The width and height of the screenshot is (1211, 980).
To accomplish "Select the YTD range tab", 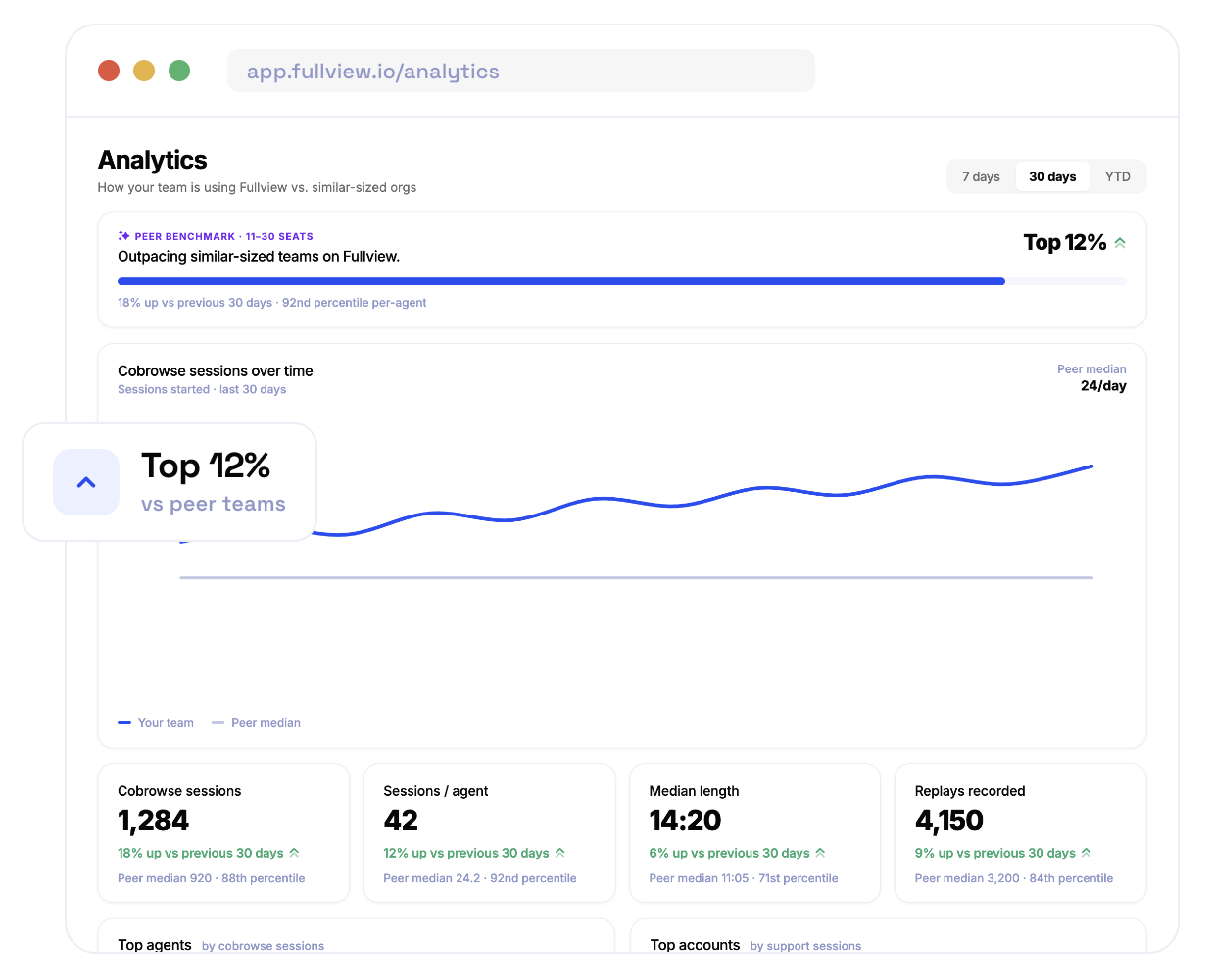I will (x=1117, y=177).
